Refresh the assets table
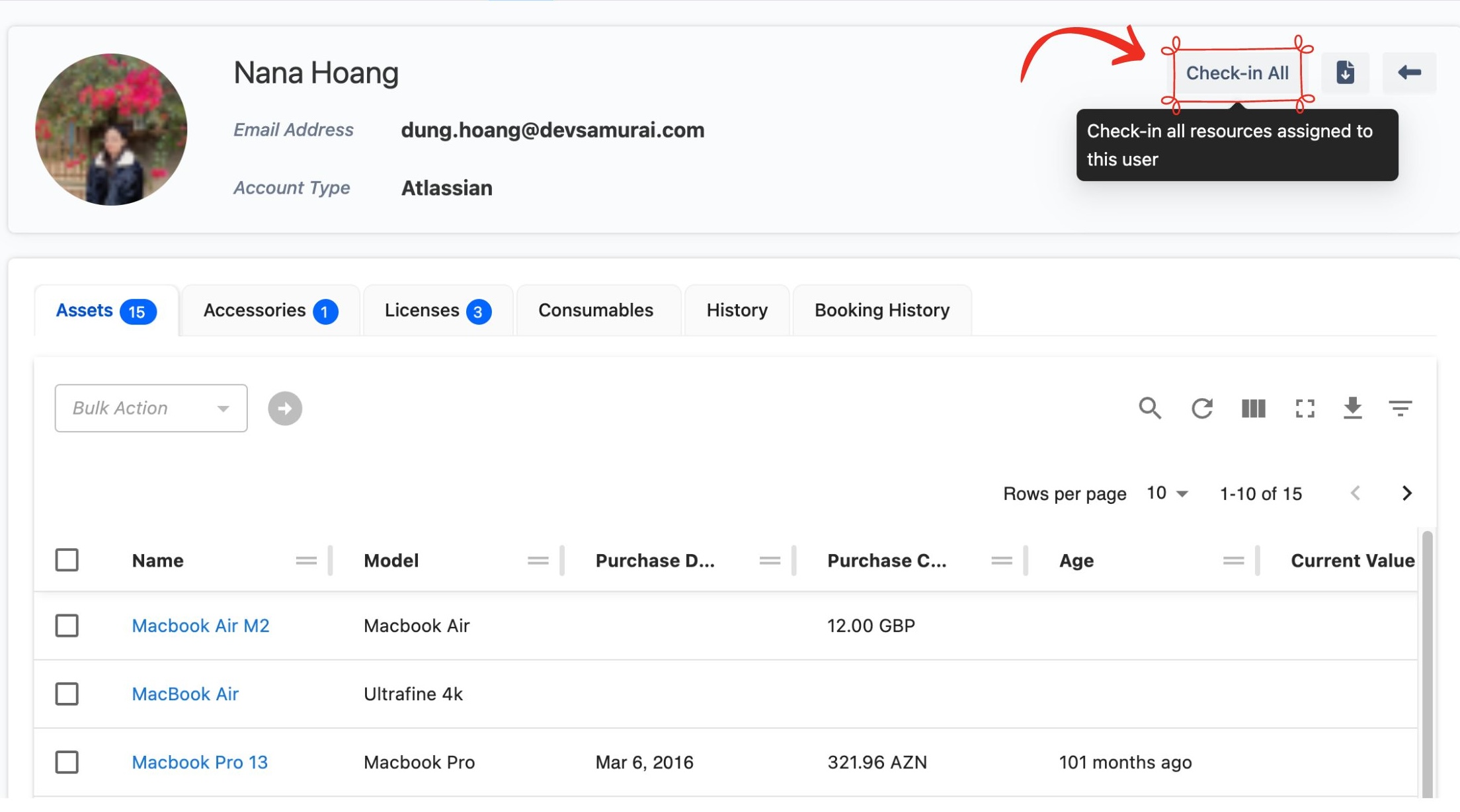 [x=1201, y=408]
